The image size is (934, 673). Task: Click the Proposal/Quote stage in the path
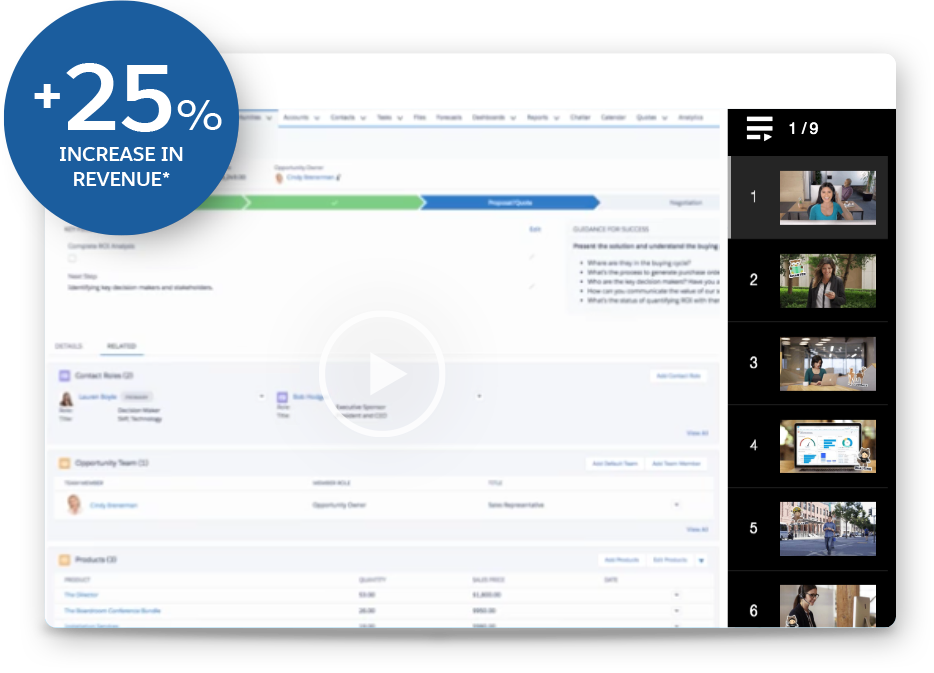click(x=510, y=203)
